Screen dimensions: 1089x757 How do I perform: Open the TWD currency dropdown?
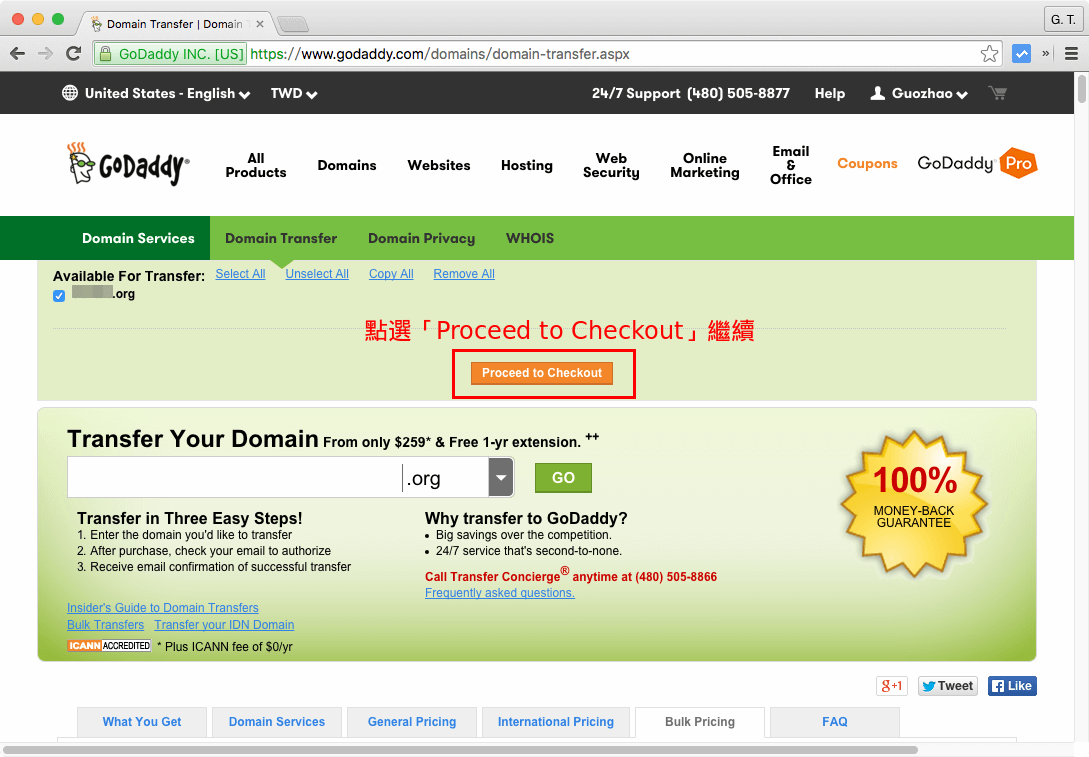[293, 92]
